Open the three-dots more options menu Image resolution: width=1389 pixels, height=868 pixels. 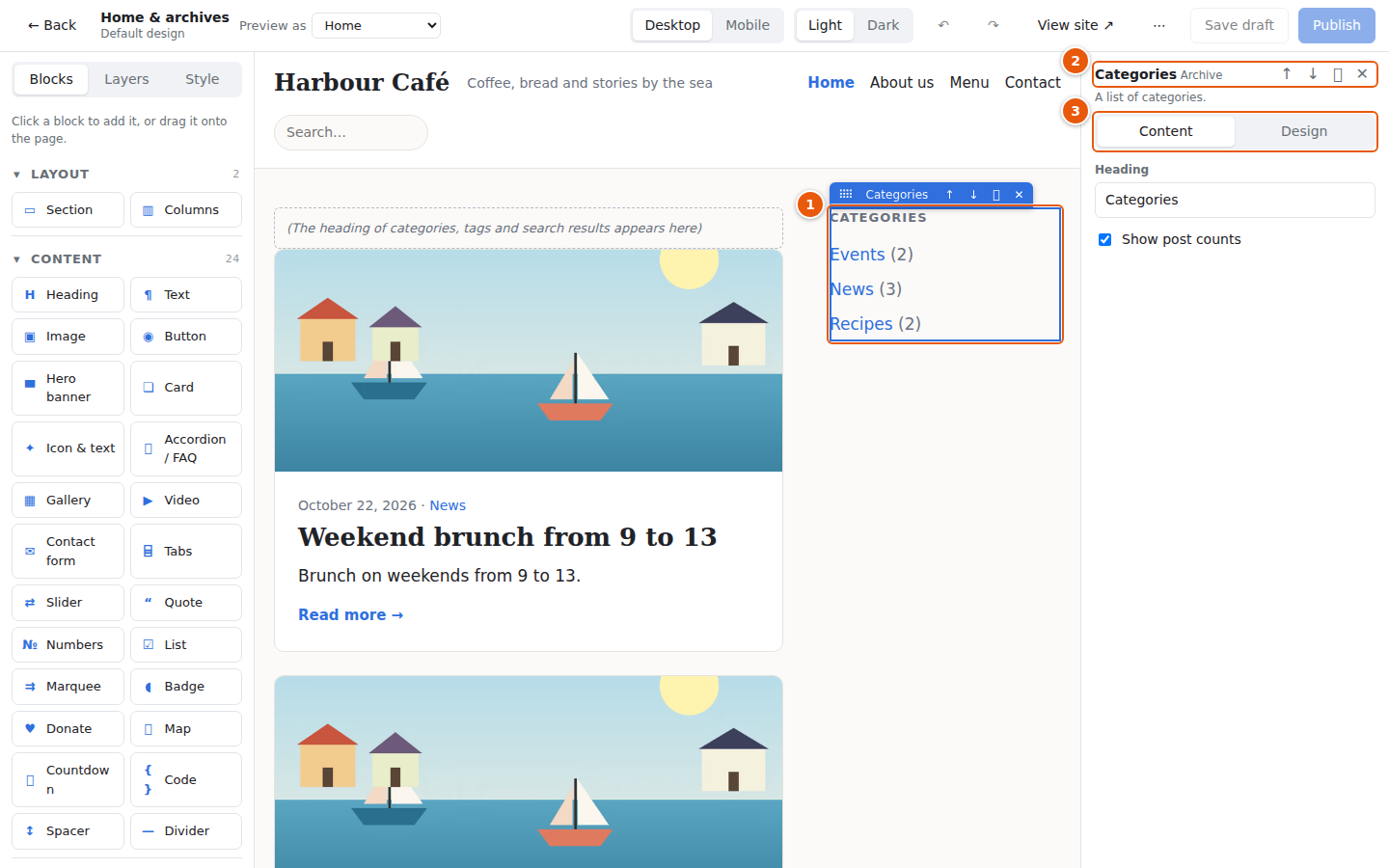coord(1159,25)
